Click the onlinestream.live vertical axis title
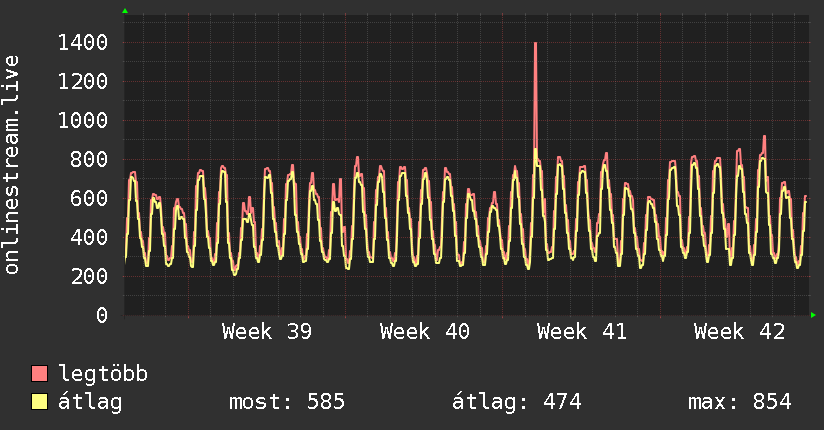This screenshot has width=824, height=430. [x=11, y=165]
